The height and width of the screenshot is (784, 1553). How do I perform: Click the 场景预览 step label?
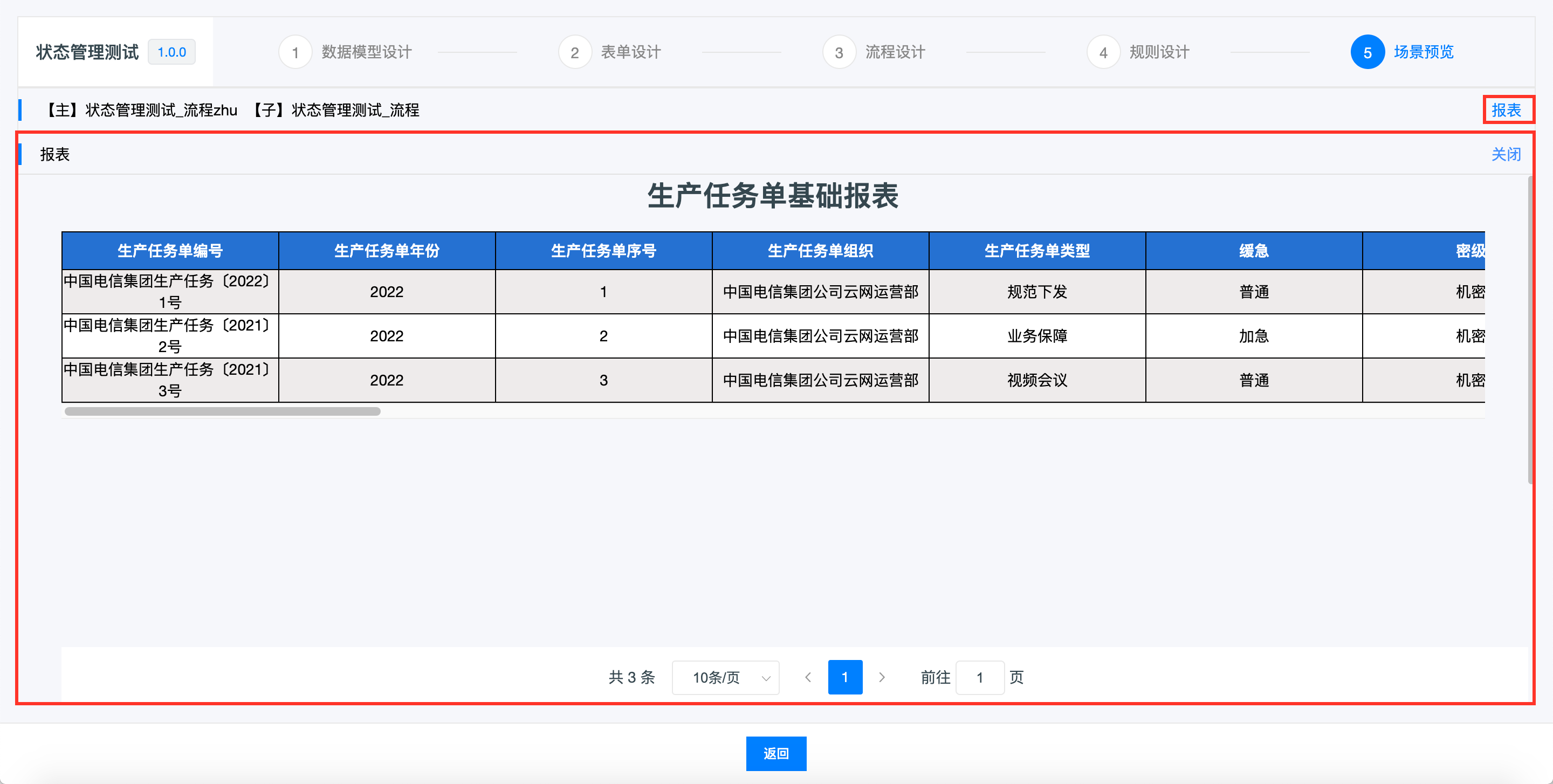pyautogui.click(x=1424, y=52)
